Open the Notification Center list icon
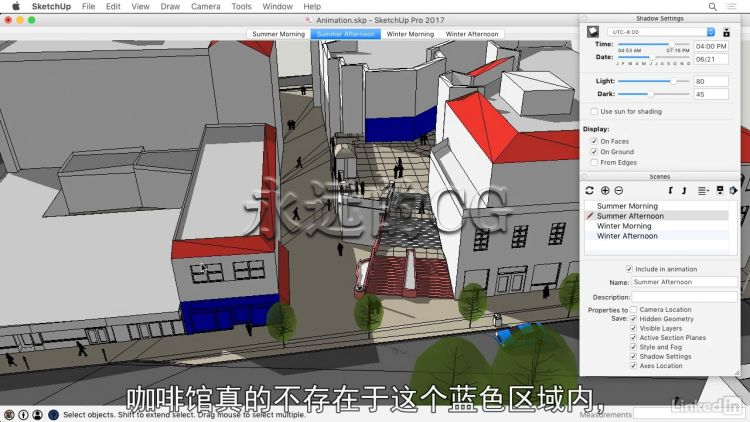Image resolution: width=750 pixels, height=422 pixels. [x=731, y=7]
